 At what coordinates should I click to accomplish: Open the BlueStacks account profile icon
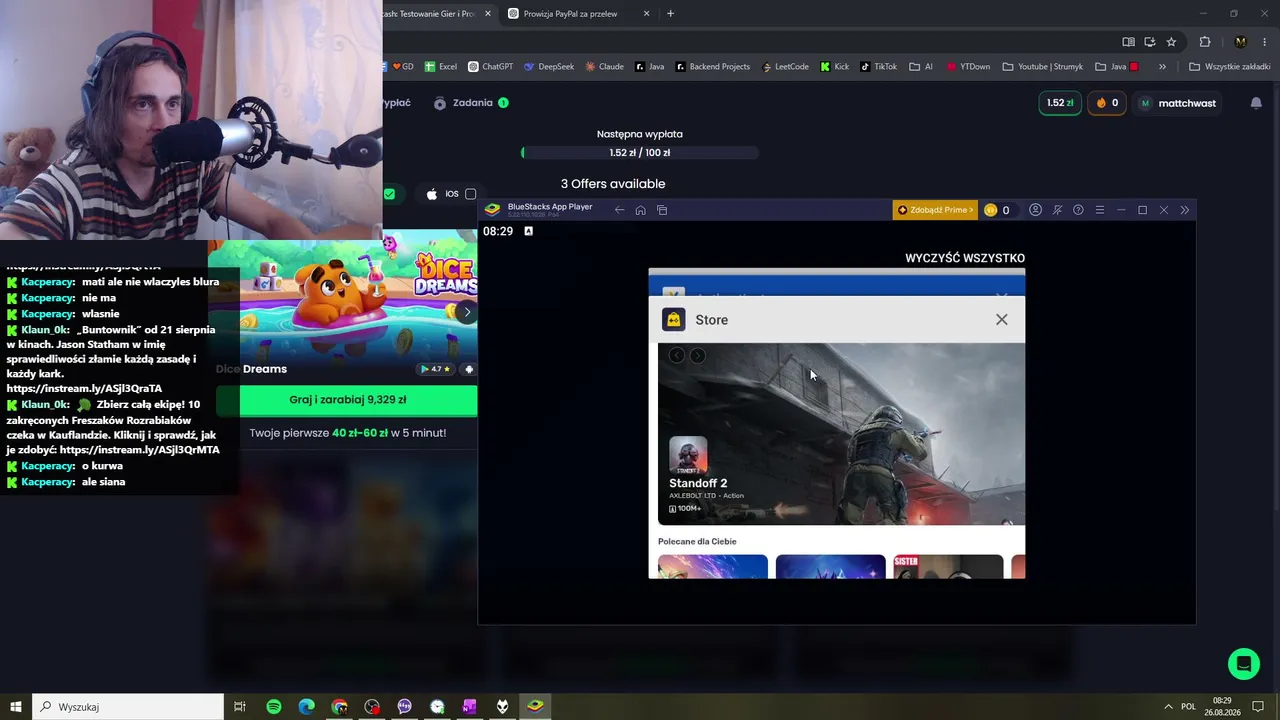(x=1036, y=210)
